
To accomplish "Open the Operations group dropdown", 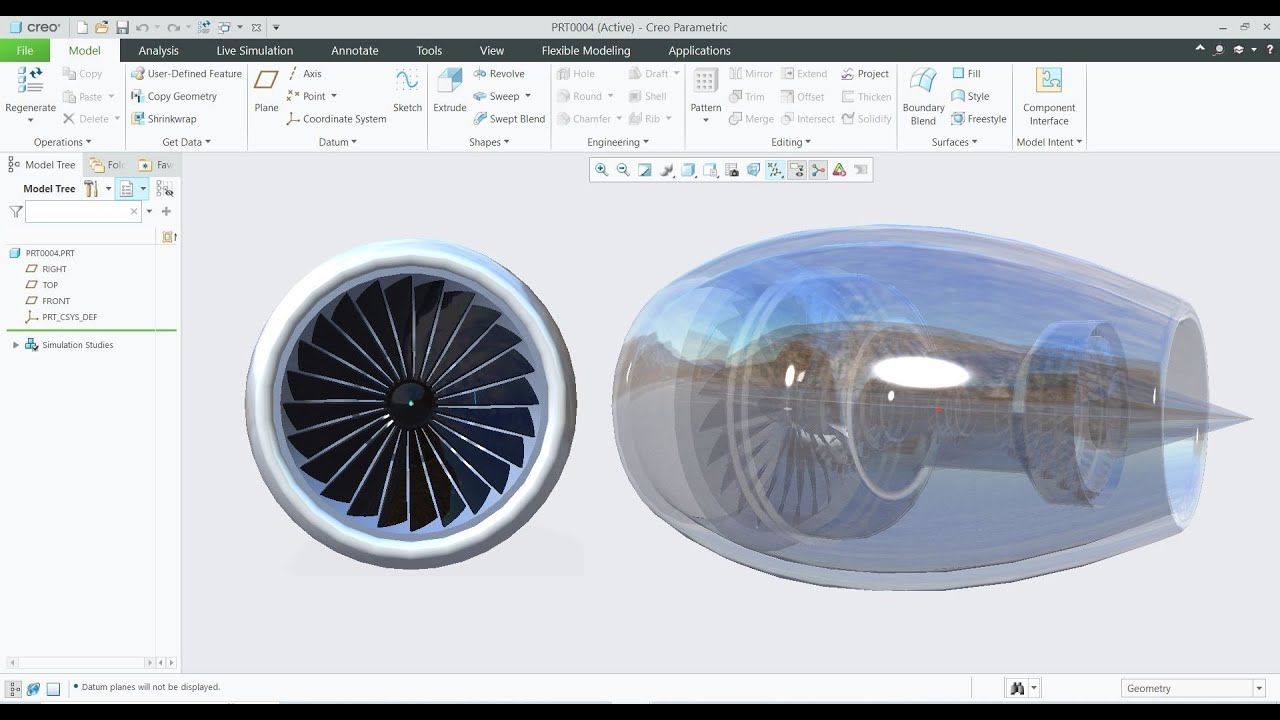I will (x=62, y=142).
